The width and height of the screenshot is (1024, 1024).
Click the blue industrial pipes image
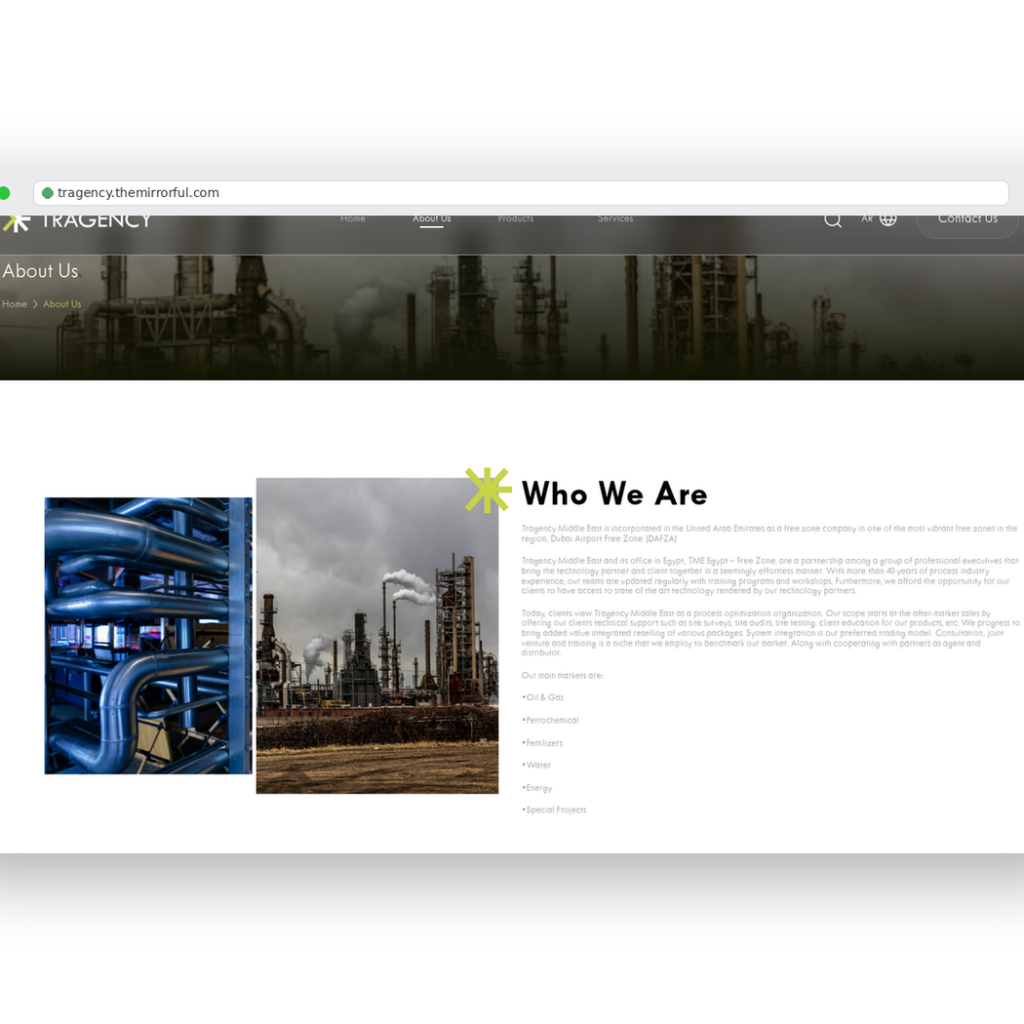coord(148,635)
